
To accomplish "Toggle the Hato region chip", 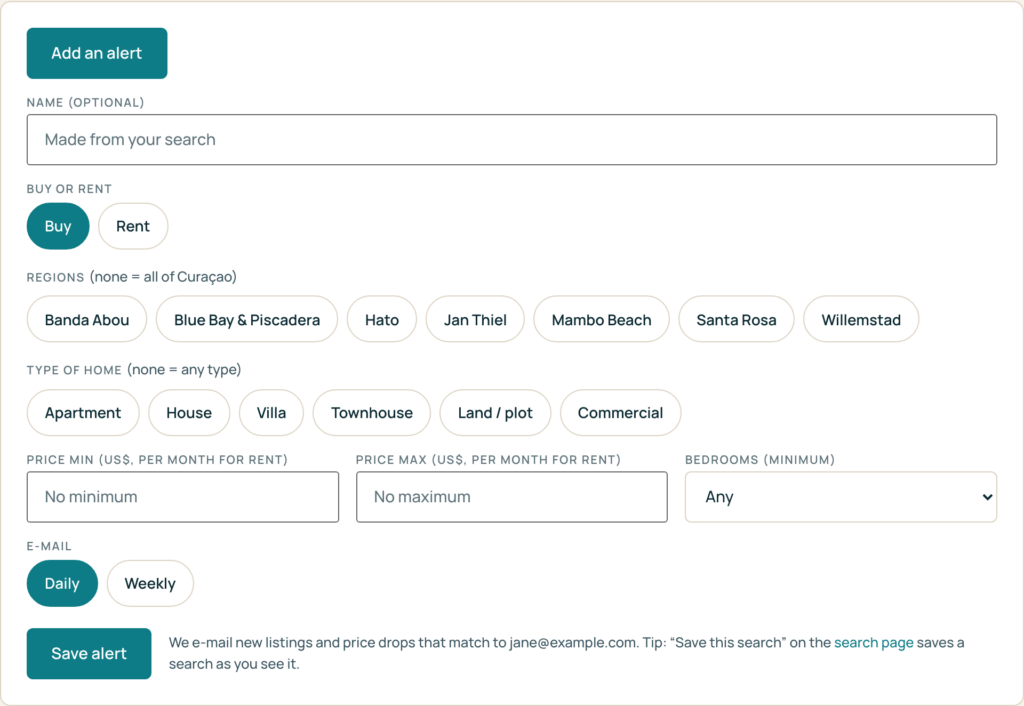I will click(x=381, y=319).
